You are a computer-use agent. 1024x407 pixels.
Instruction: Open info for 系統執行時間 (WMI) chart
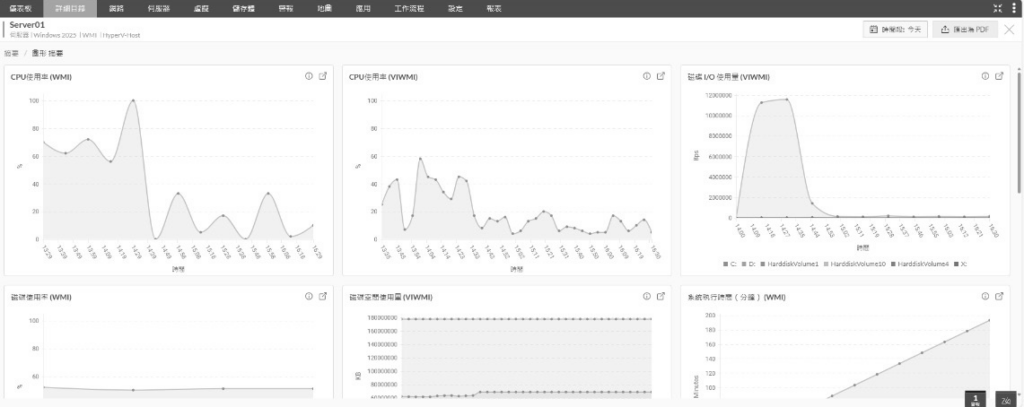pyautogui.click(x=985, y=297)
